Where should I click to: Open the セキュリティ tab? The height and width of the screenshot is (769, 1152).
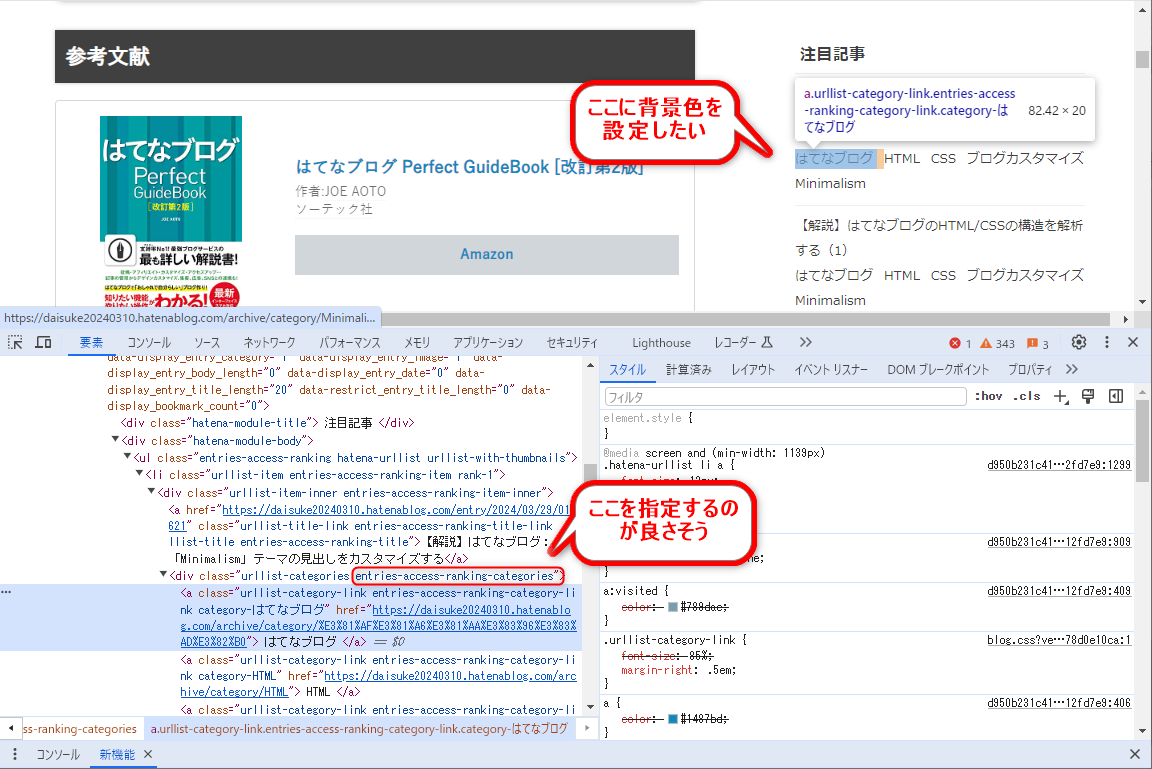(572, 342)
